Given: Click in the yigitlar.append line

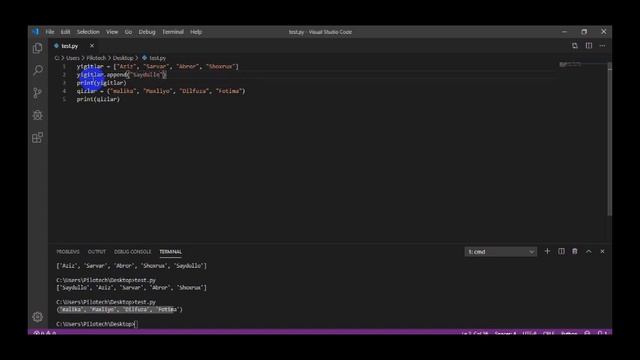Looking at the screenshot, I should [x=121, y=75].
